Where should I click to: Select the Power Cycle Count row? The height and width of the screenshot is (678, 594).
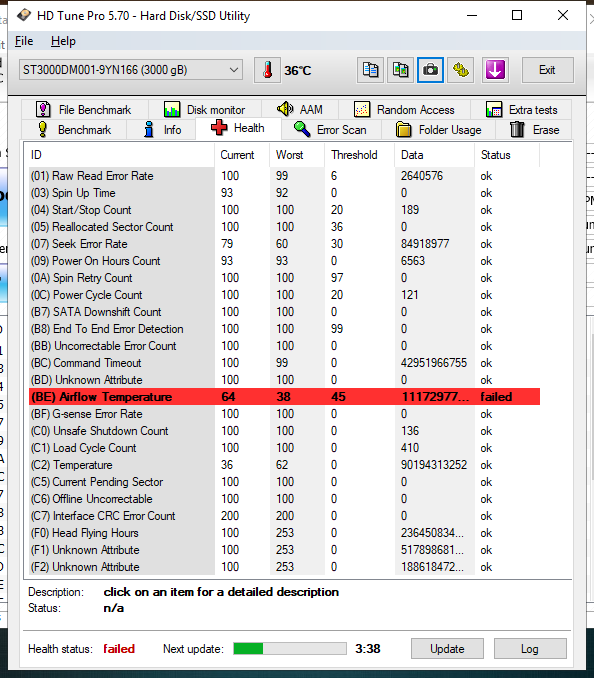click(x=284, y=295)
